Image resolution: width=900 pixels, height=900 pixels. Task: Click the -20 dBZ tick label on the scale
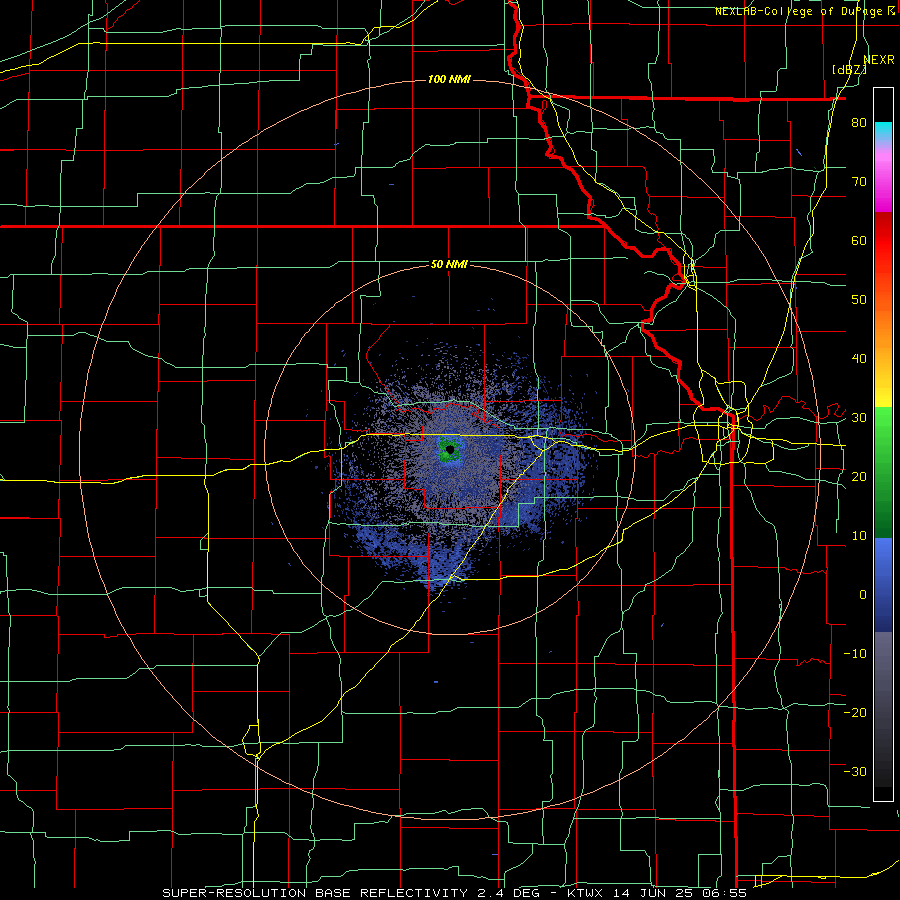[x=855, y=713]
